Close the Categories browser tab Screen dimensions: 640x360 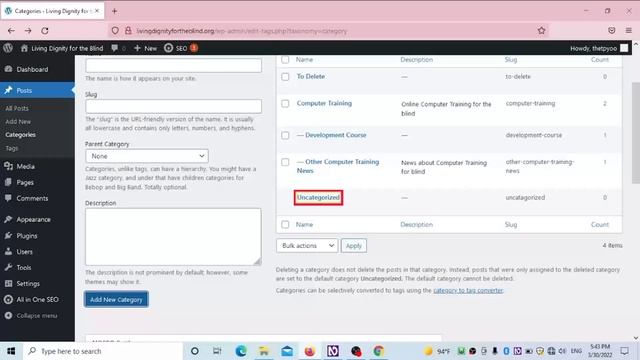coord(97,11)
